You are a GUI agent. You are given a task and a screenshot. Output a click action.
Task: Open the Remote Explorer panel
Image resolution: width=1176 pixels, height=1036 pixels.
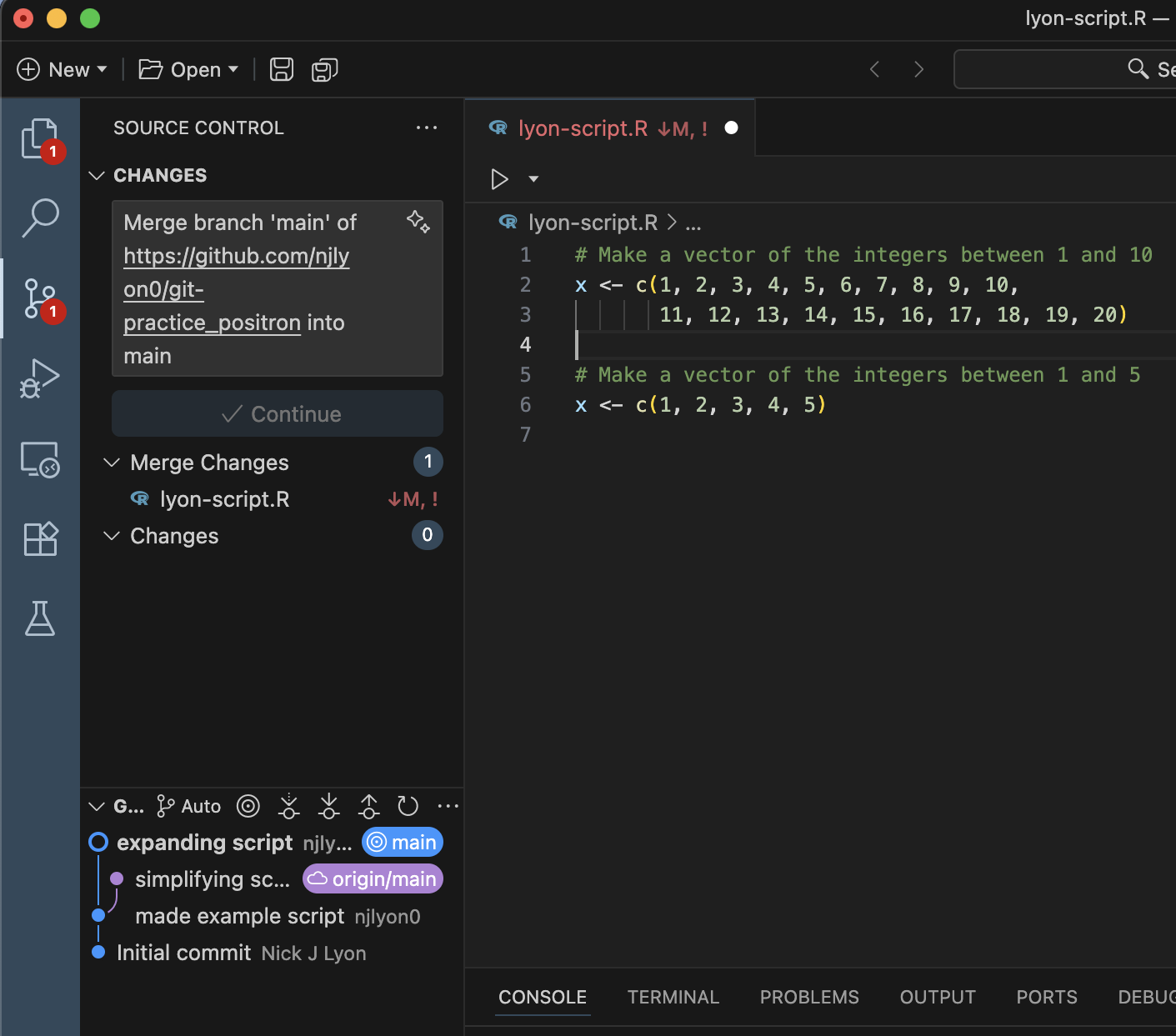point(40,459)
